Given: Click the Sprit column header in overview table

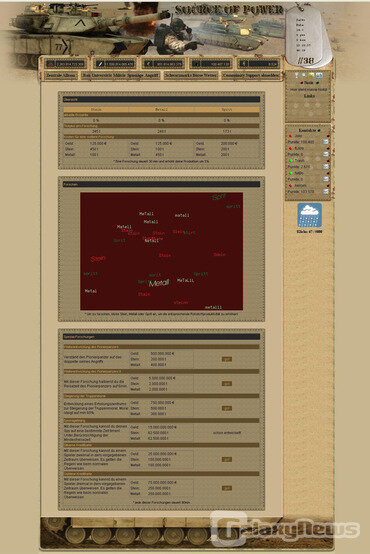Looking at the screenshot, I should pyautogui.click(x=227, y=110).
